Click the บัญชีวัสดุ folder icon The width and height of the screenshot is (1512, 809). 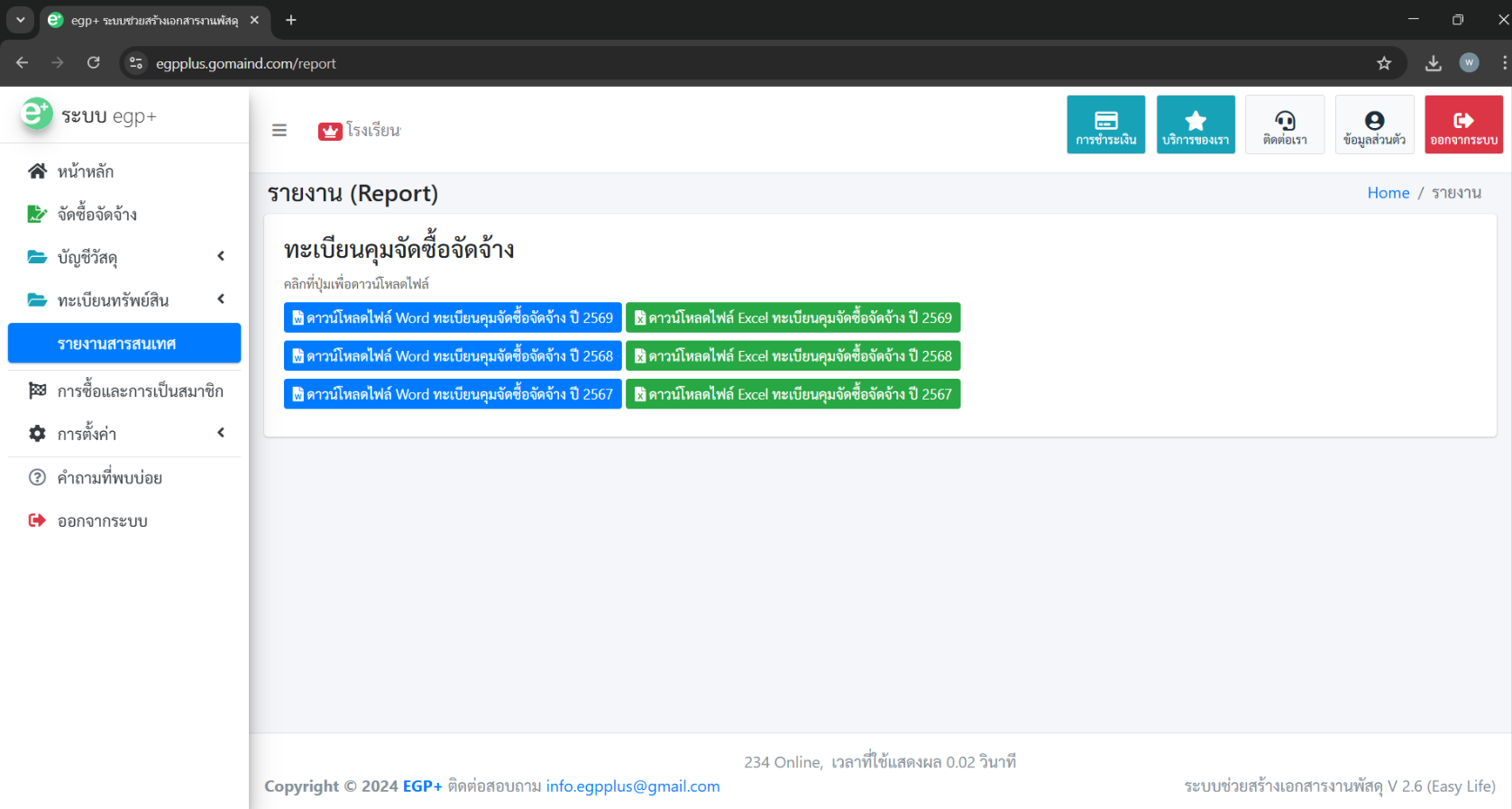37,257
